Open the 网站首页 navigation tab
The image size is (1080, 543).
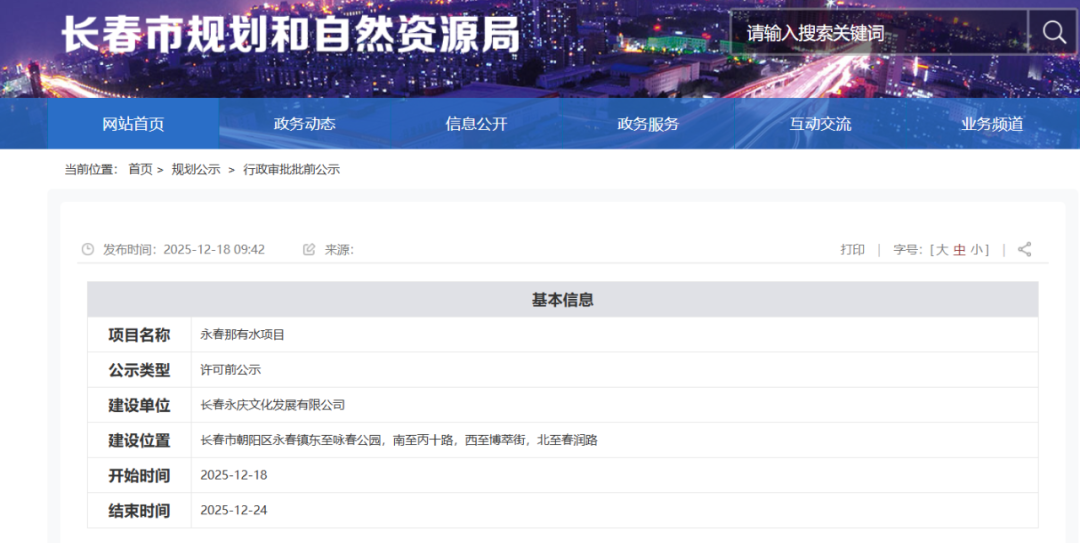(x=133, y=124)
